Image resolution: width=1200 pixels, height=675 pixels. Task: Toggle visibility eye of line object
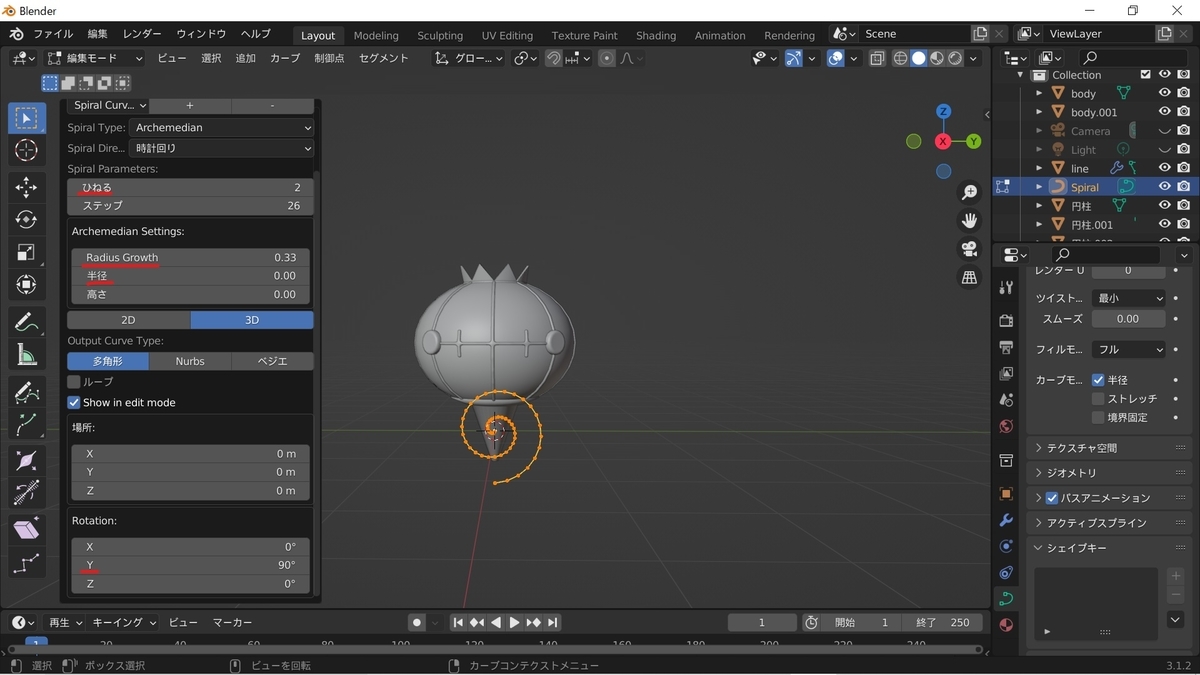[1164, 168]
